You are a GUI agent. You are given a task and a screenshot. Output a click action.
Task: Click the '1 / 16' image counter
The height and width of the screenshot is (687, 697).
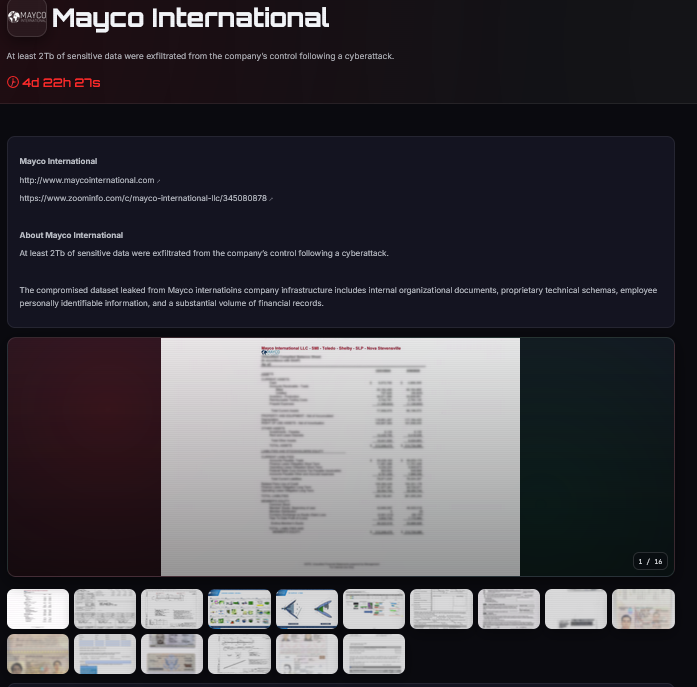pyautogui.click(x=650, y=561)
